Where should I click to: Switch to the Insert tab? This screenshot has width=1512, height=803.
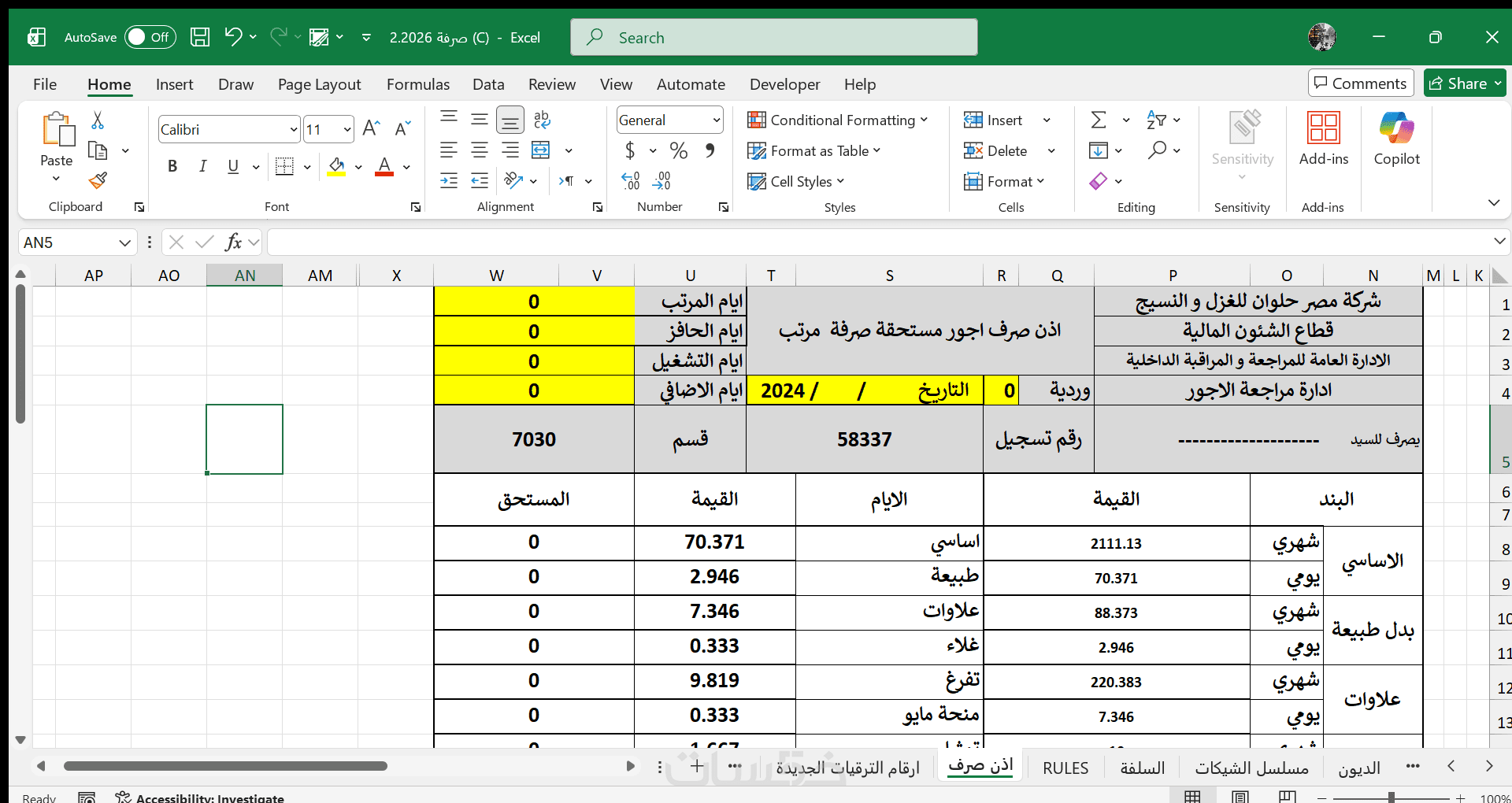pos(174,84)
